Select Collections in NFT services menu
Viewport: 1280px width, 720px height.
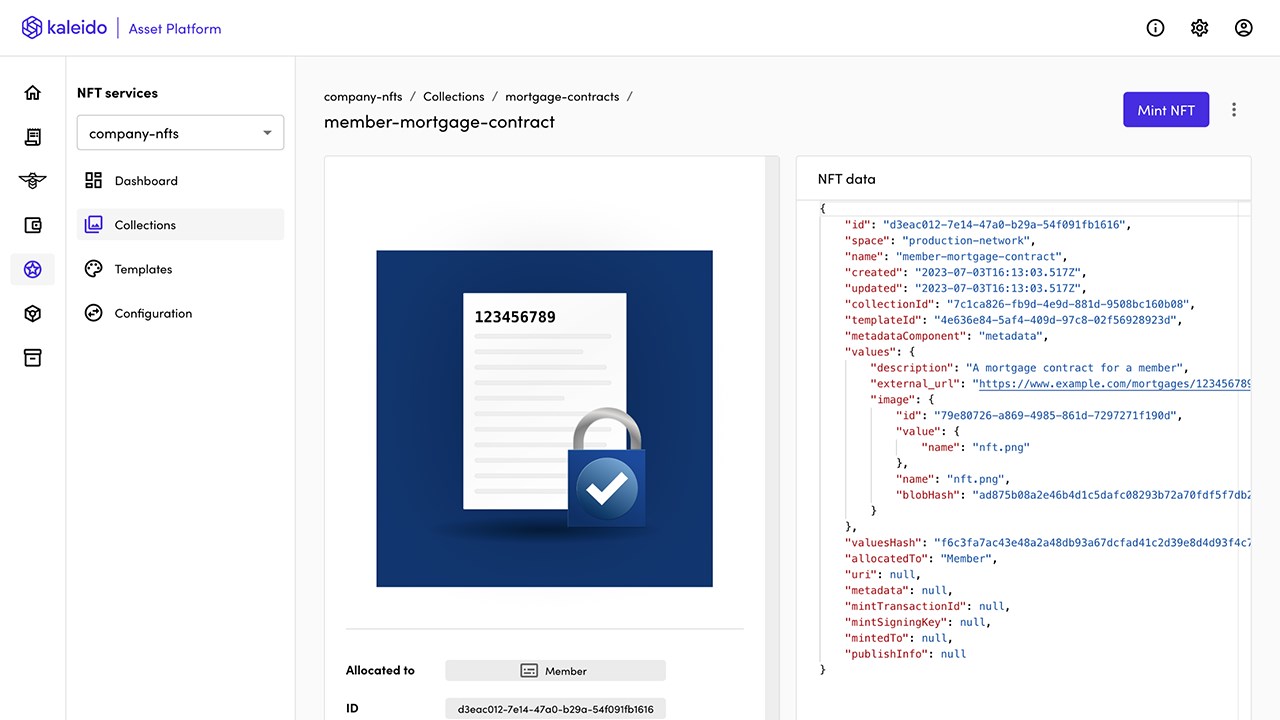pos(180,225)
